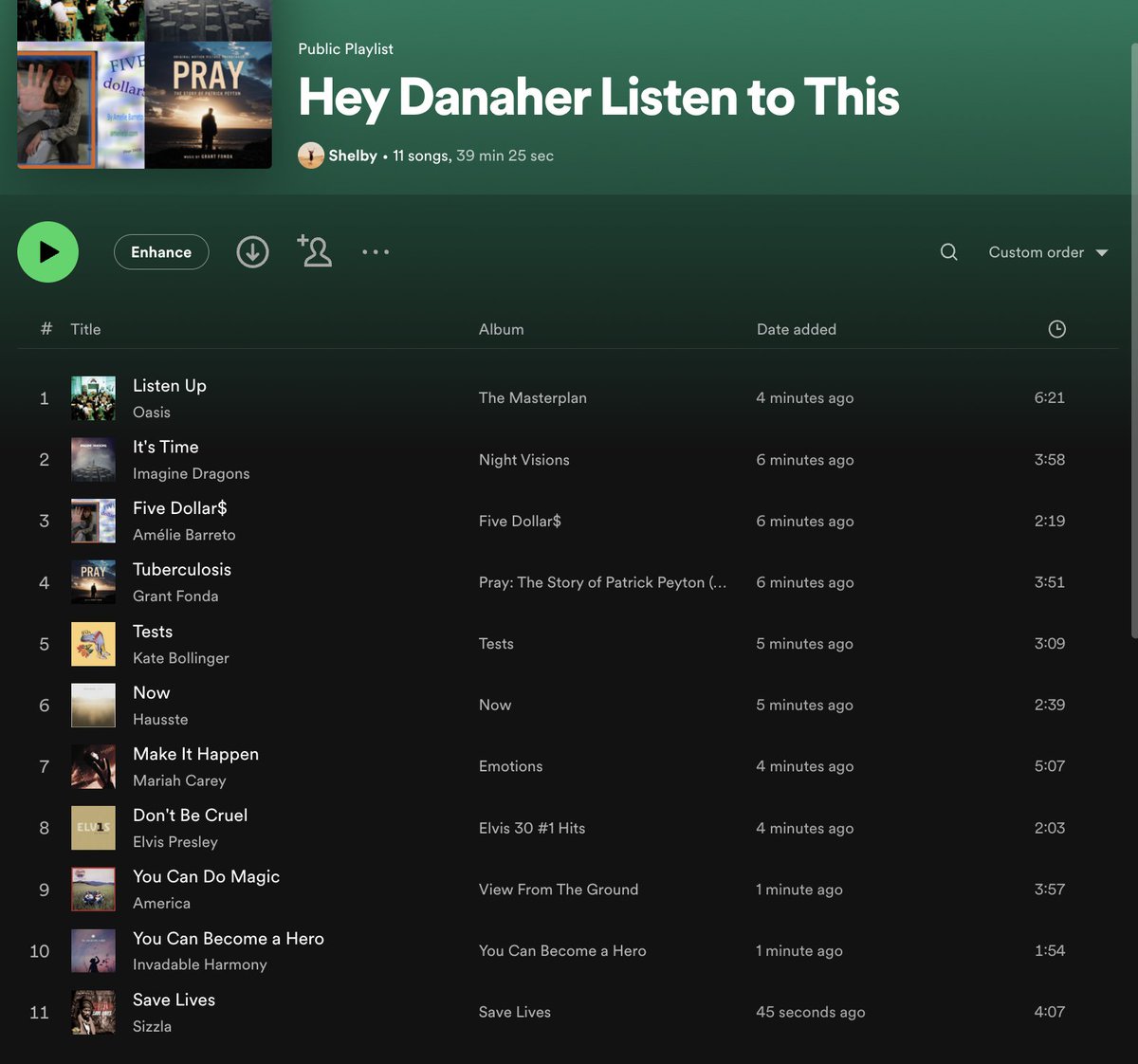1138x1064 pixels.
Task: Open artist Imagine Dragons
Action: [192, 474]
